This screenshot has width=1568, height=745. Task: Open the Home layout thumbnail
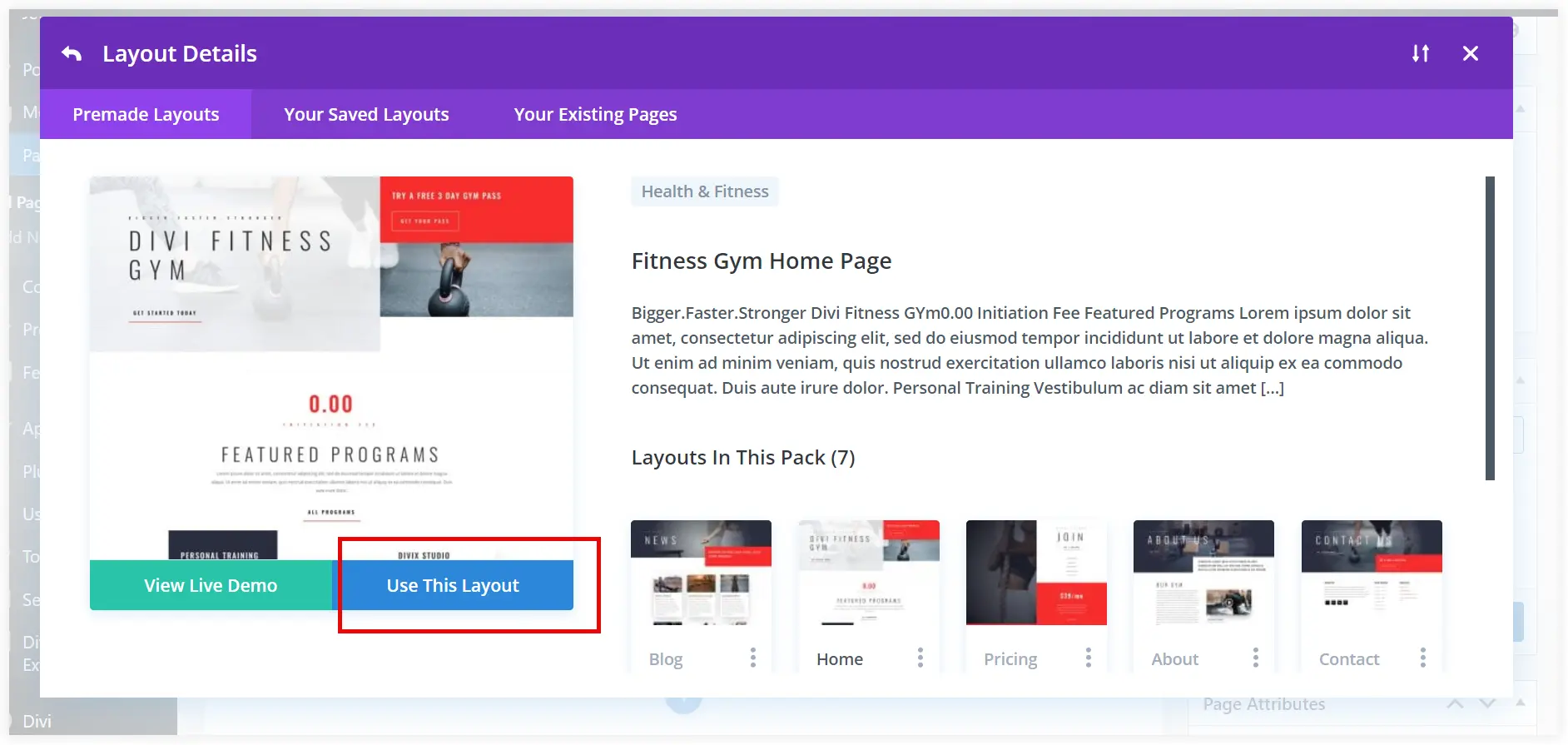[869, 573]
